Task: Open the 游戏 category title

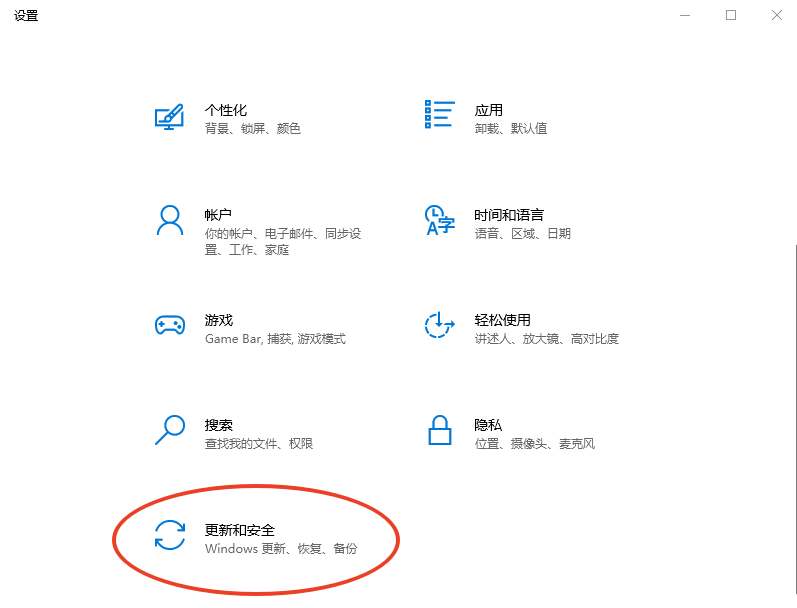Action: [219, 320]
